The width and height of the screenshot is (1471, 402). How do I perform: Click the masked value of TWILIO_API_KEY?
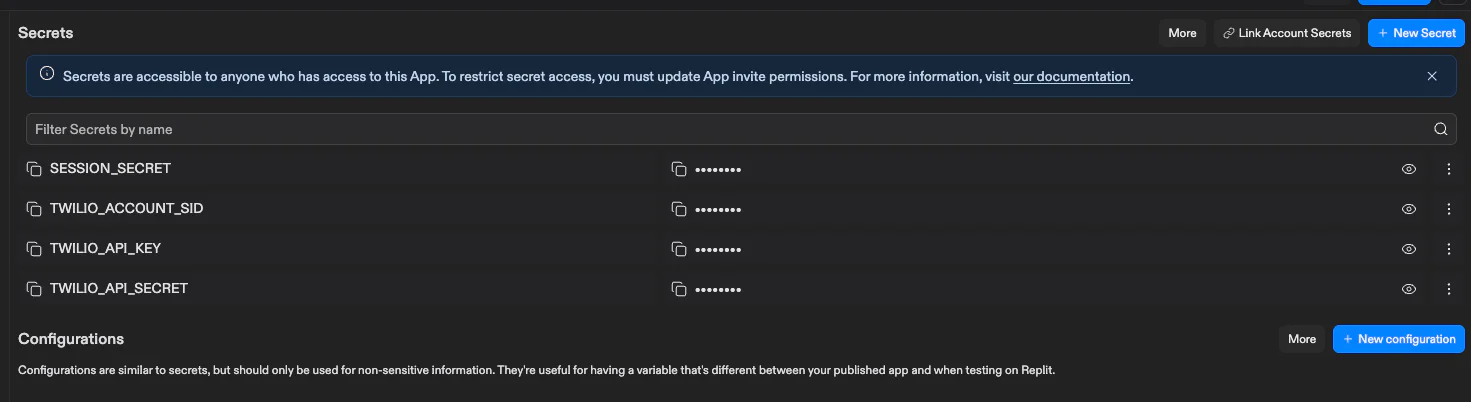(x=718, y=250)
